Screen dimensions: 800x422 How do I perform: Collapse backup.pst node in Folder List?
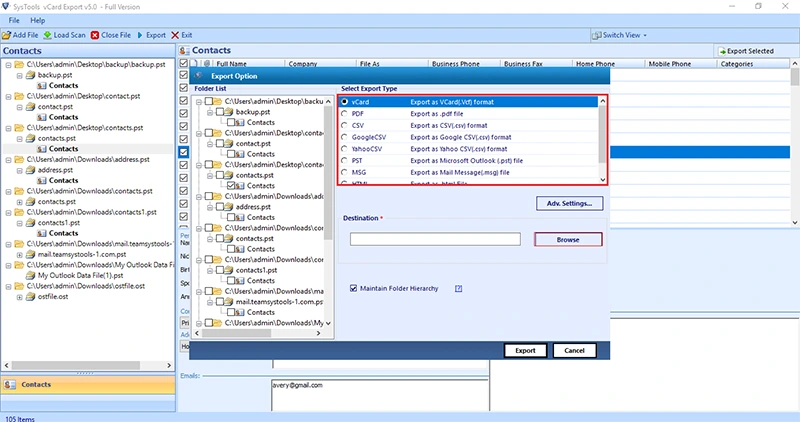pyautogui.click(x=210, y=112)
